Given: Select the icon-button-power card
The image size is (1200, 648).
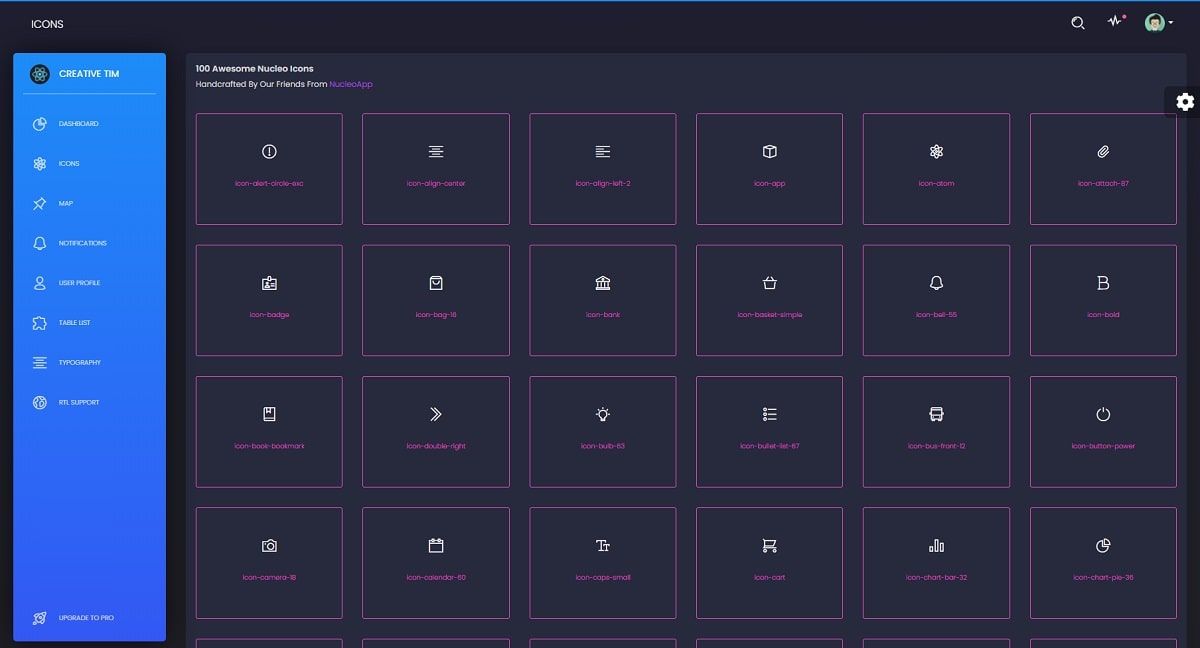Looking at the screenshot, I should click(1102, 430).
